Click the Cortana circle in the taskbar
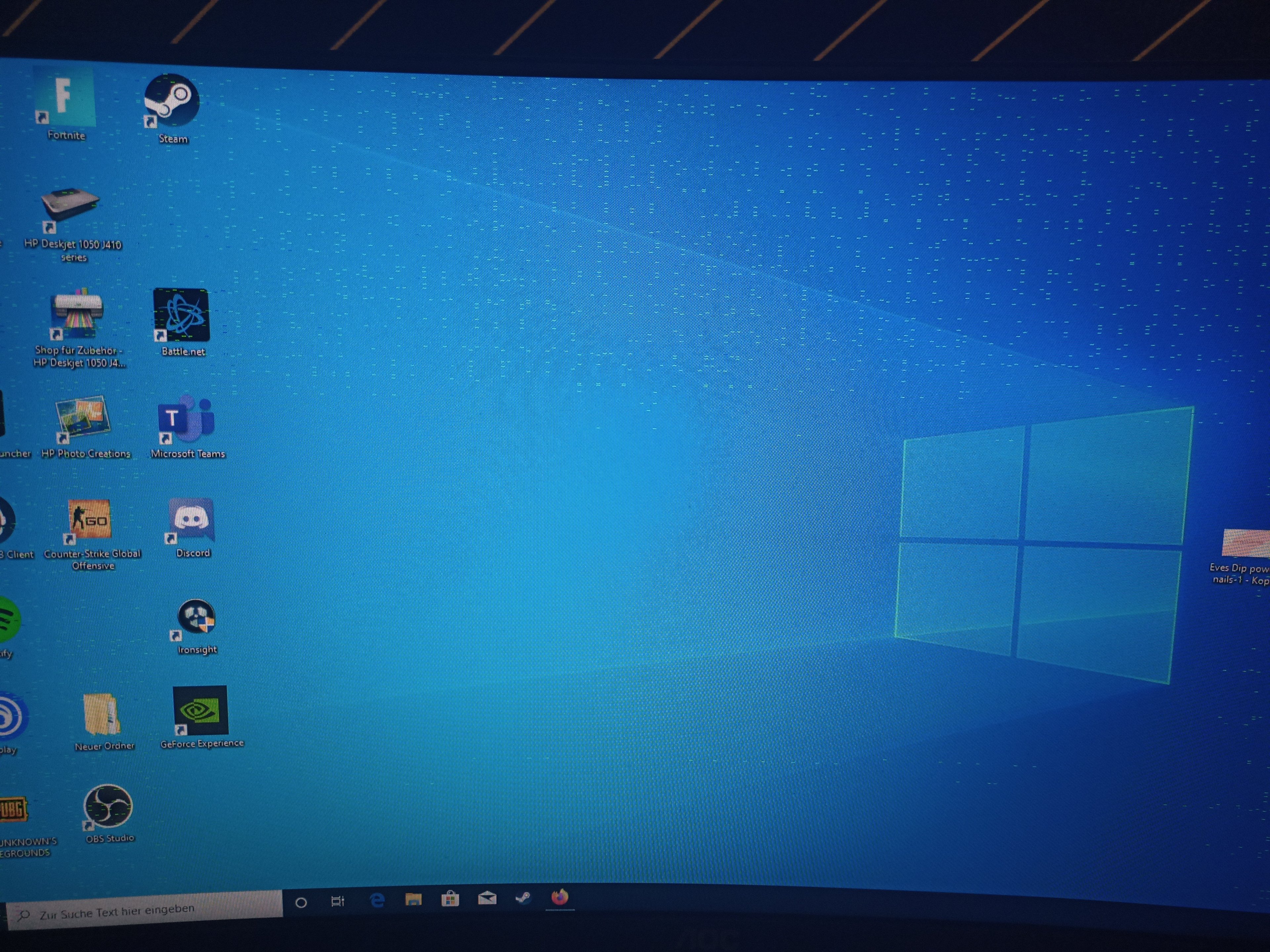Viewport: 1270px width, 952px height. [x=301, y=903]
